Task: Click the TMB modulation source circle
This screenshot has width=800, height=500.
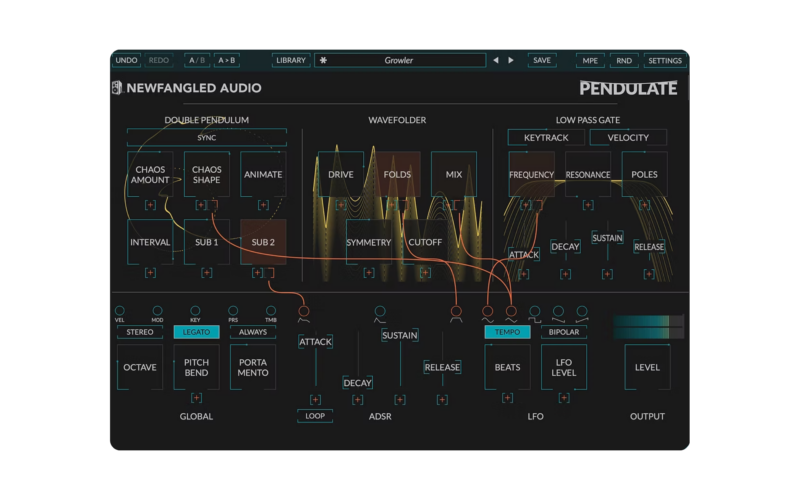Action: (x=271, y=311)
